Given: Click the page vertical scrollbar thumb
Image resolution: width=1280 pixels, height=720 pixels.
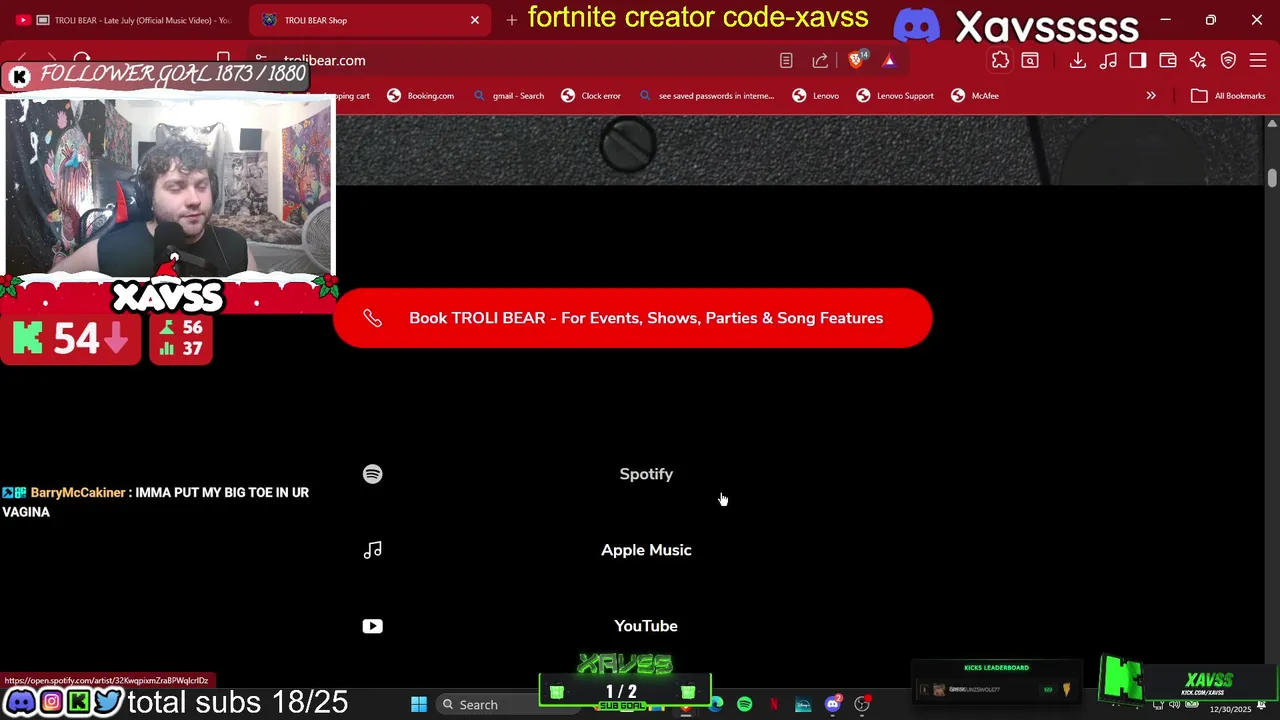Looking at the screenshot, I should coord(1272,178).
